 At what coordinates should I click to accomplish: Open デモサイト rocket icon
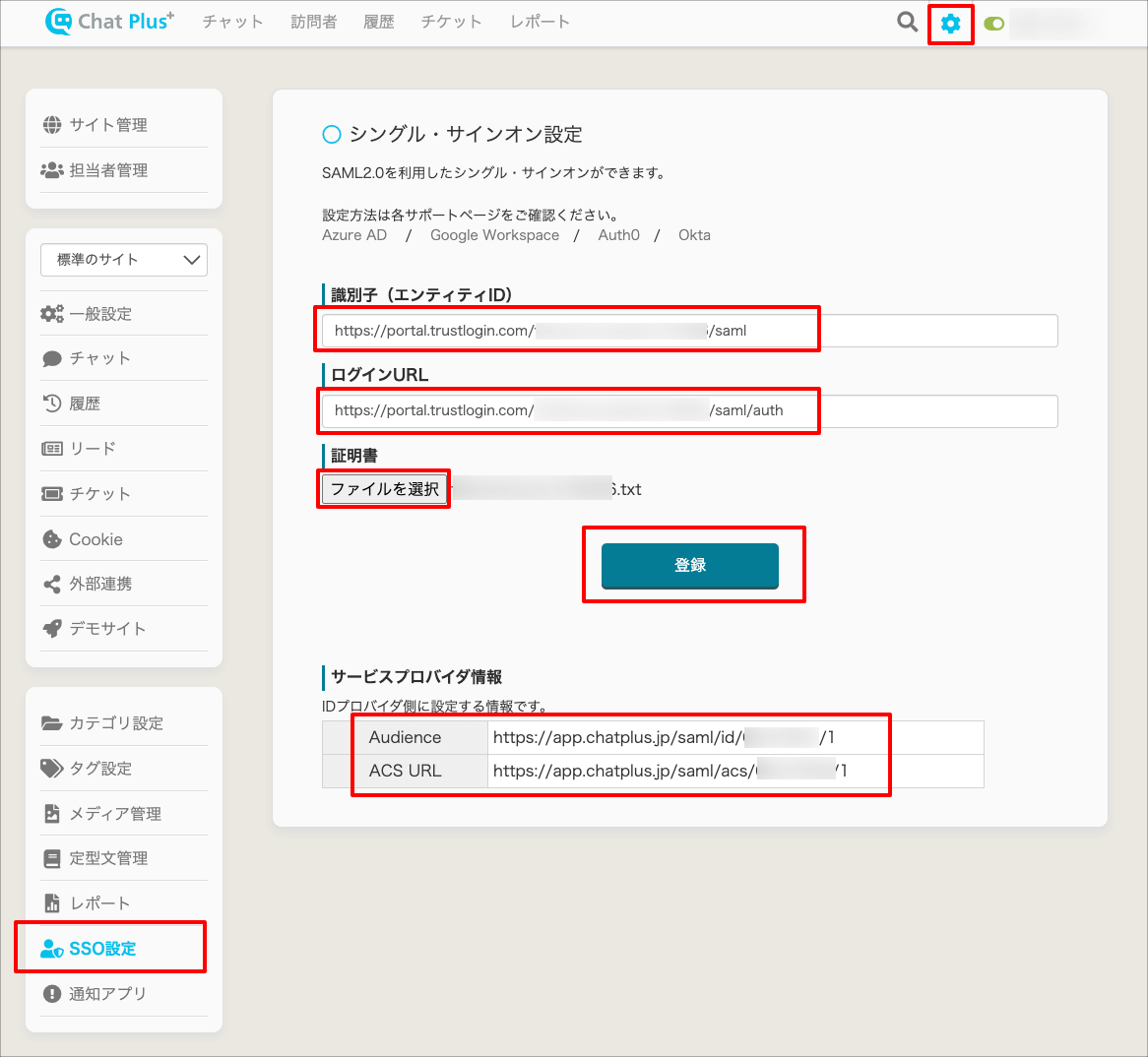coord(52,629)
